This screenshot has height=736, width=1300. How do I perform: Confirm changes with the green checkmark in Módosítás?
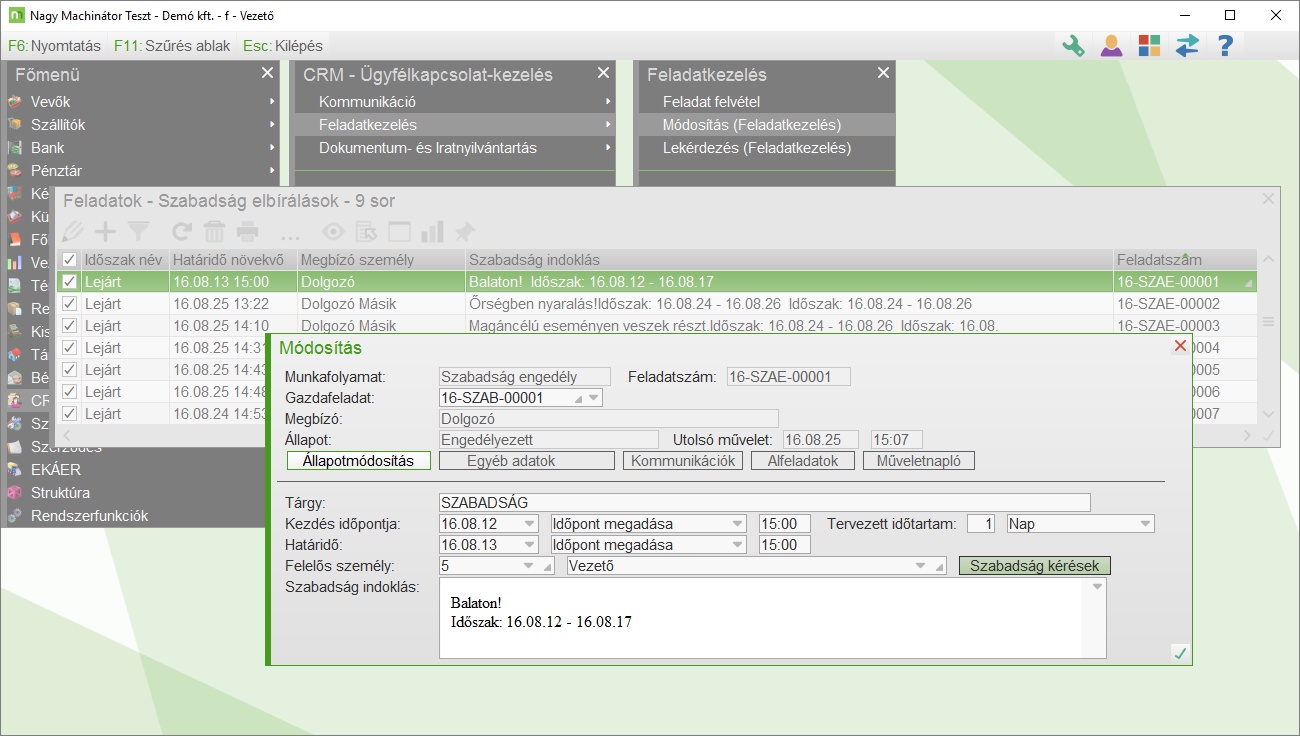pyautogui.click(x=1180, y=653)
